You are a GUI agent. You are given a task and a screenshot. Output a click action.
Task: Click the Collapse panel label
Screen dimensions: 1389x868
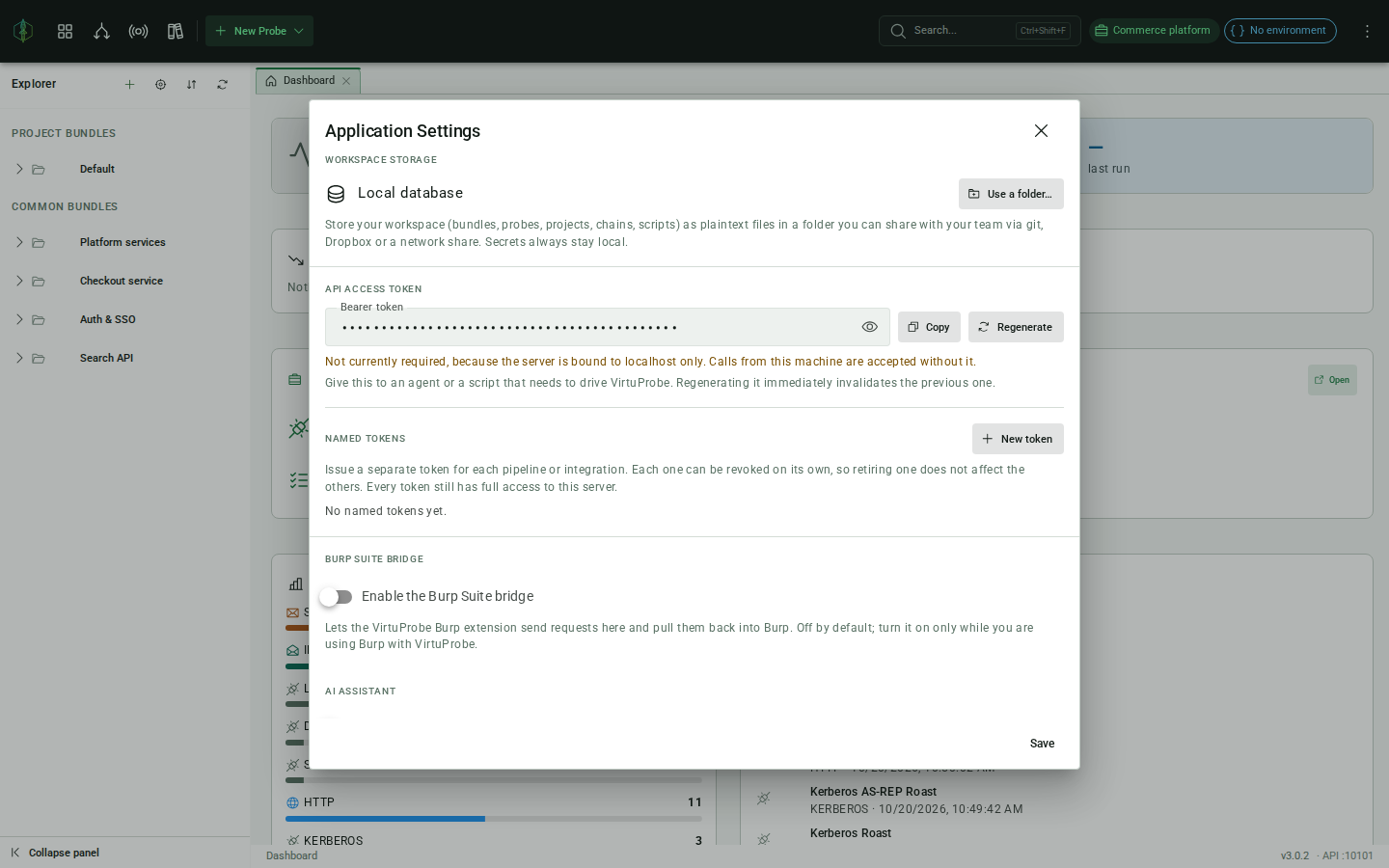click(64, 853)
